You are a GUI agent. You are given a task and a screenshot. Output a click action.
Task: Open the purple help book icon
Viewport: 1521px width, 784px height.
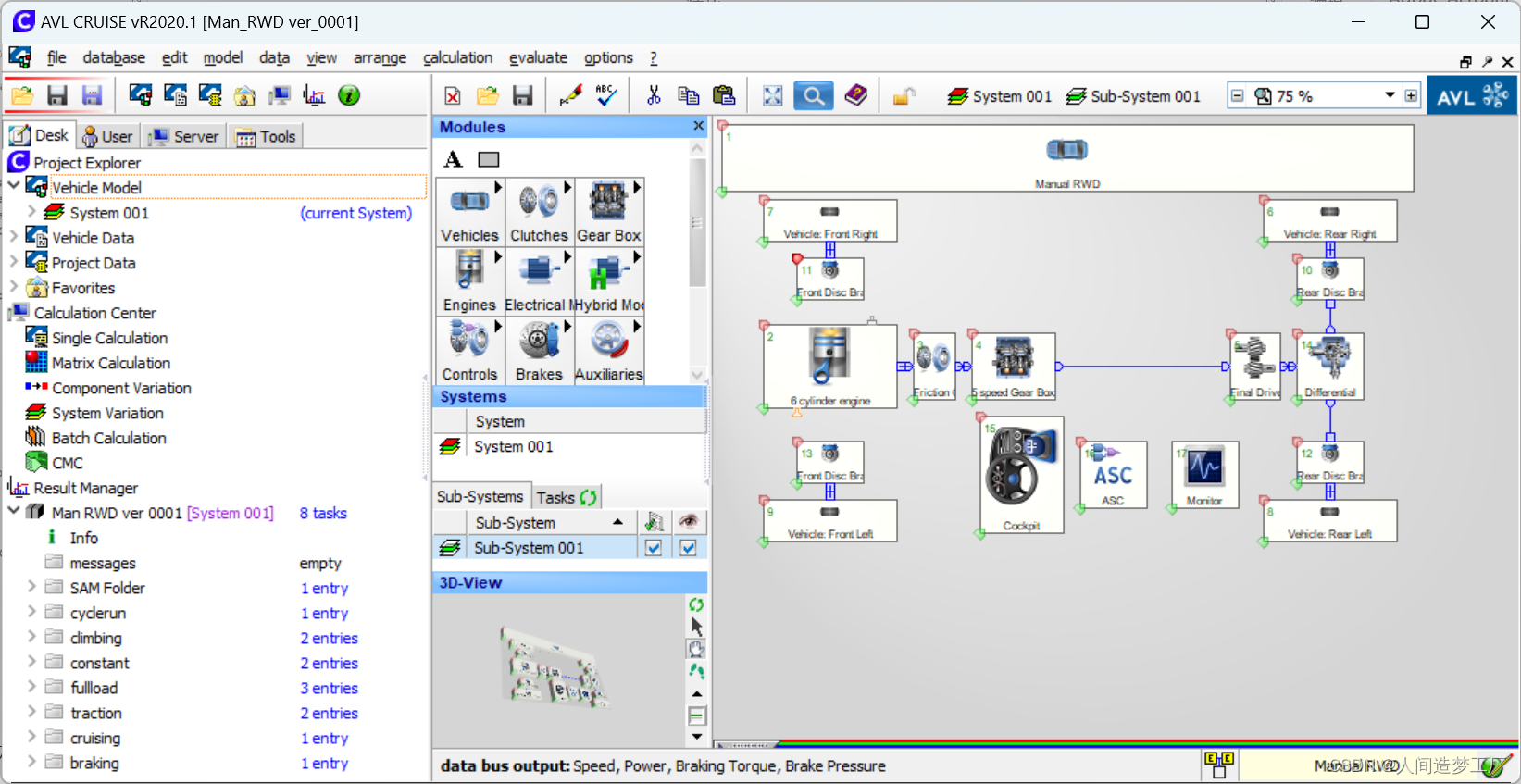pyautogui.click(x=856, y=95)
